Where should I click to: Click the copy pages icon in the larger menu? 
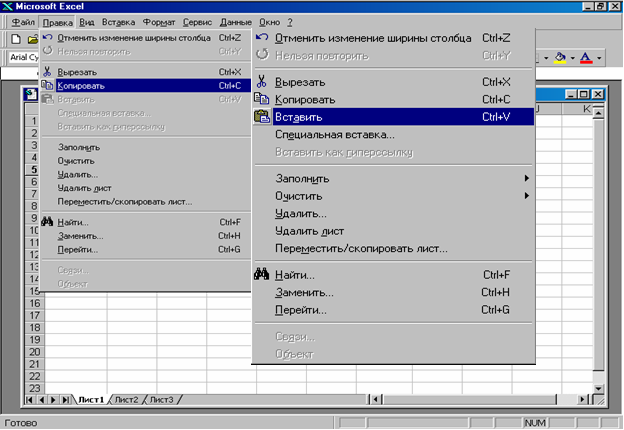point(262,99)
